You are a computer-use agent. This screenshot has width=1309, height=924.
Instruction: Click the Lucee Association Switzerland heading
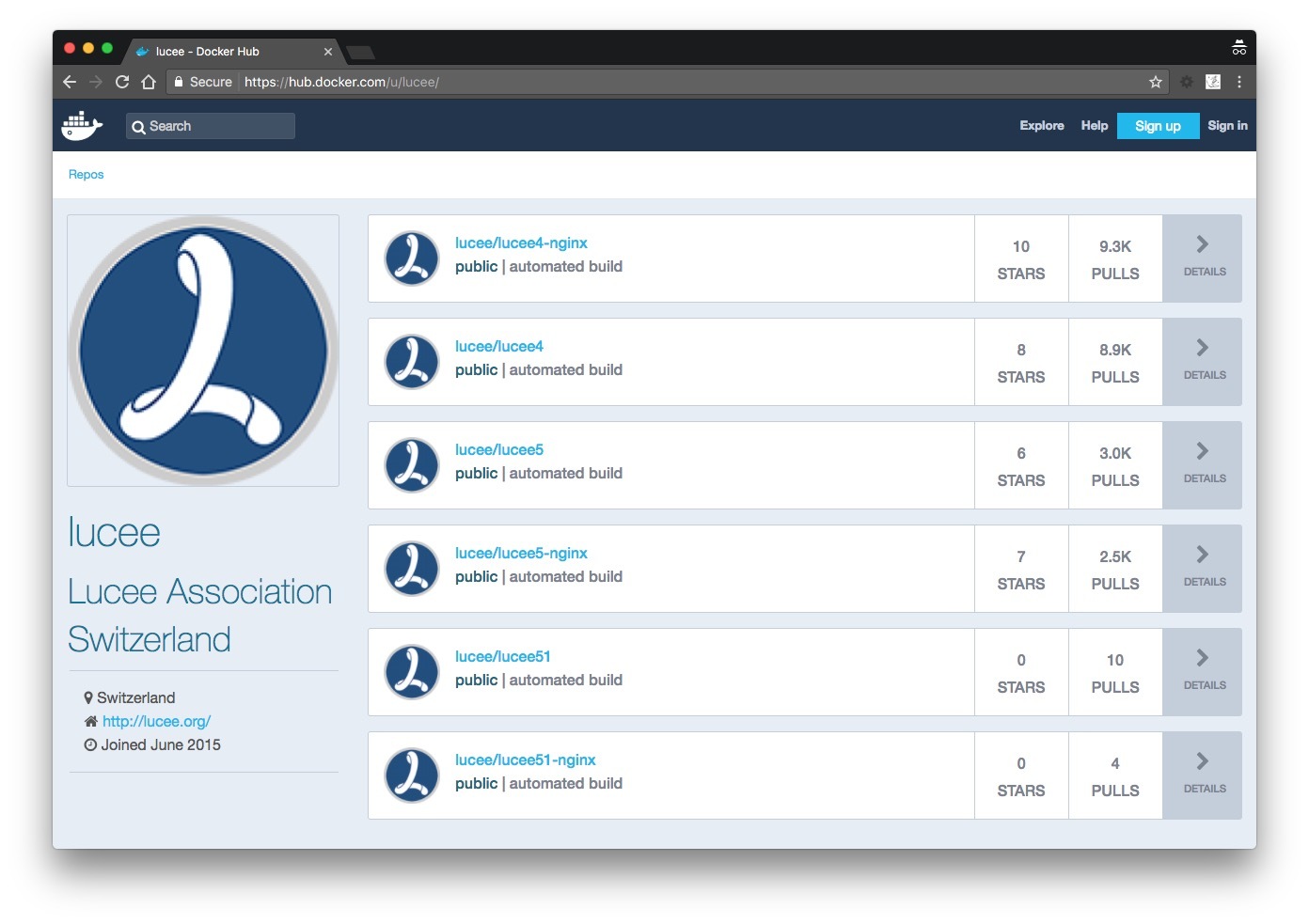click(x=200, y=616)
